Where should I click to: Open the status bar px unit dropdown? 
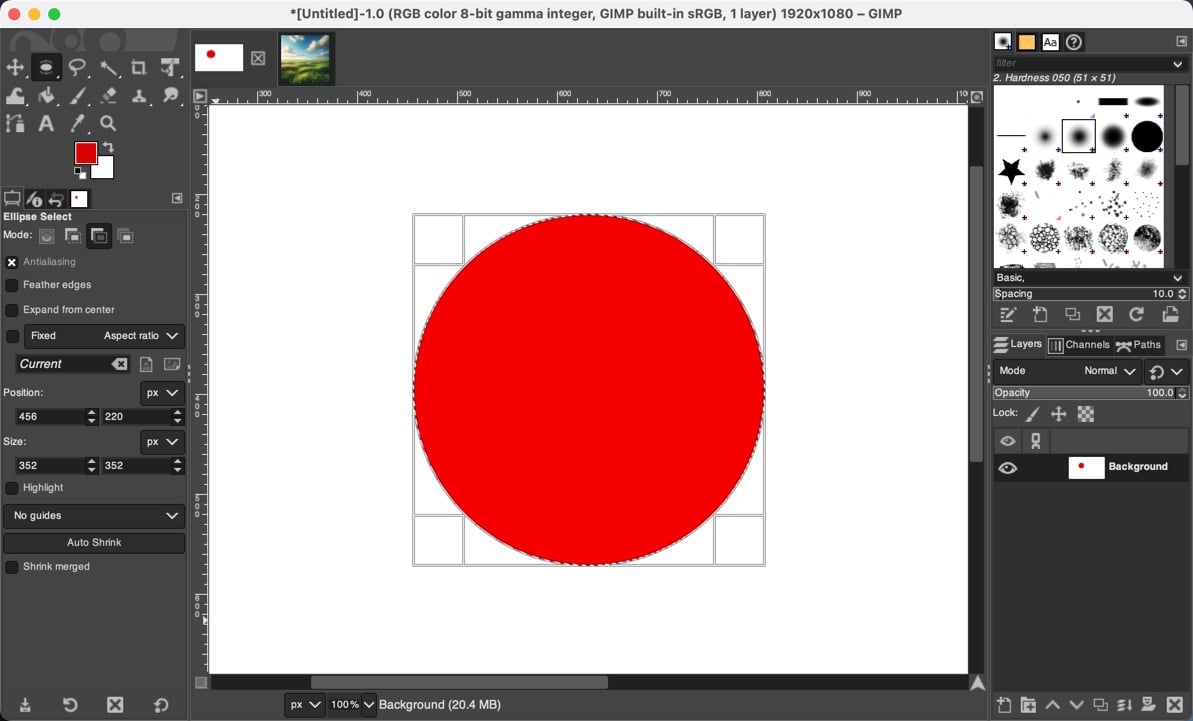[x=304, y=704]
